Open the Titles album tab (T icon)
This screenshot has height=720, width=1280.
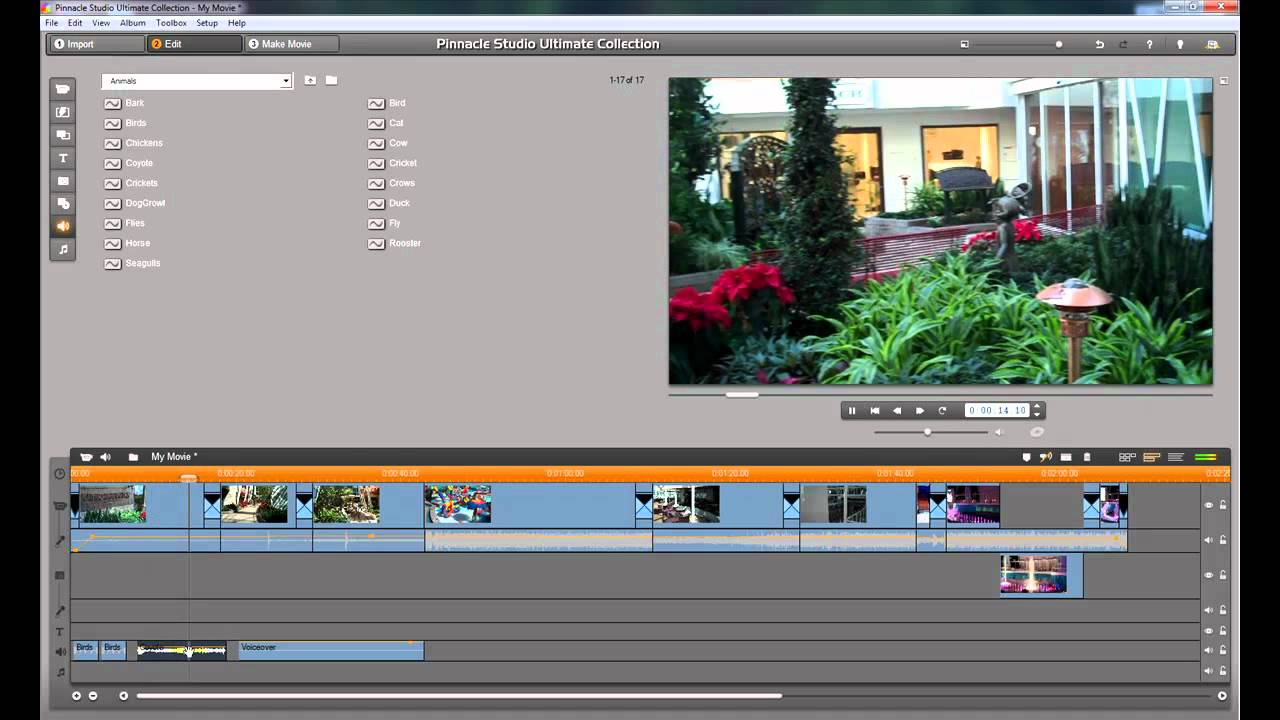[63, 158]
